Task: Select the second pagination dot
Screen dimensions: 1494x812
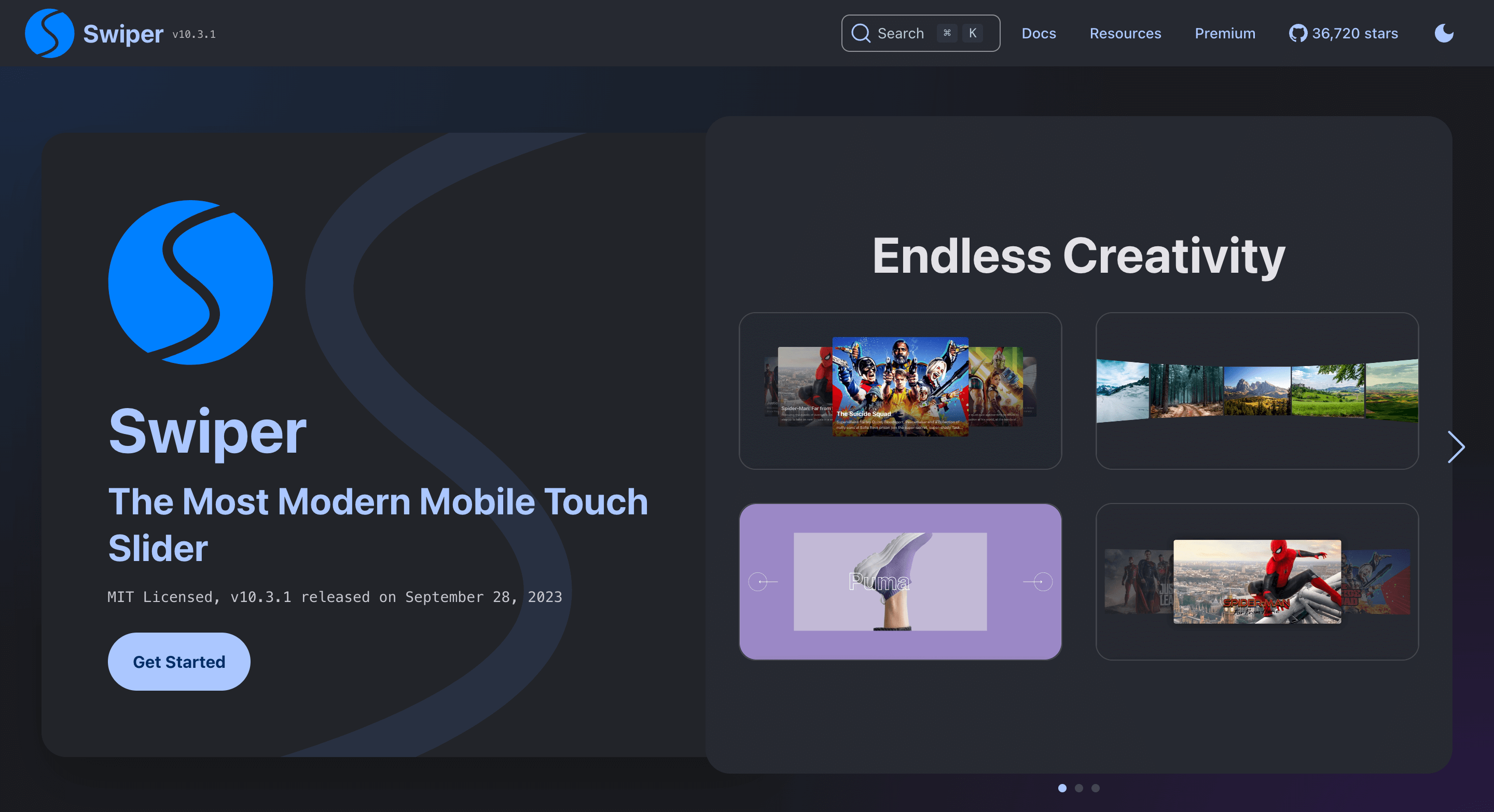Action: [x=1079, y=788]
